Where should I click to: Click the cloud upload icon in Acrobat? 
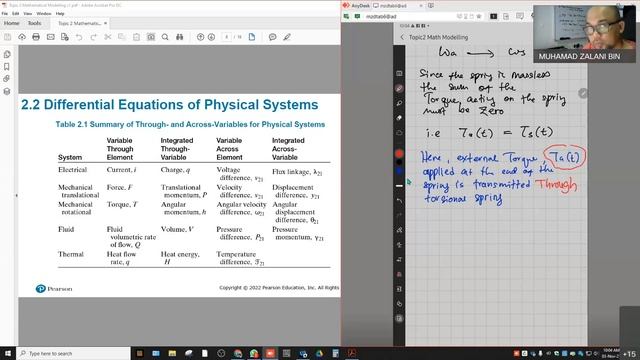coord(22,37)
